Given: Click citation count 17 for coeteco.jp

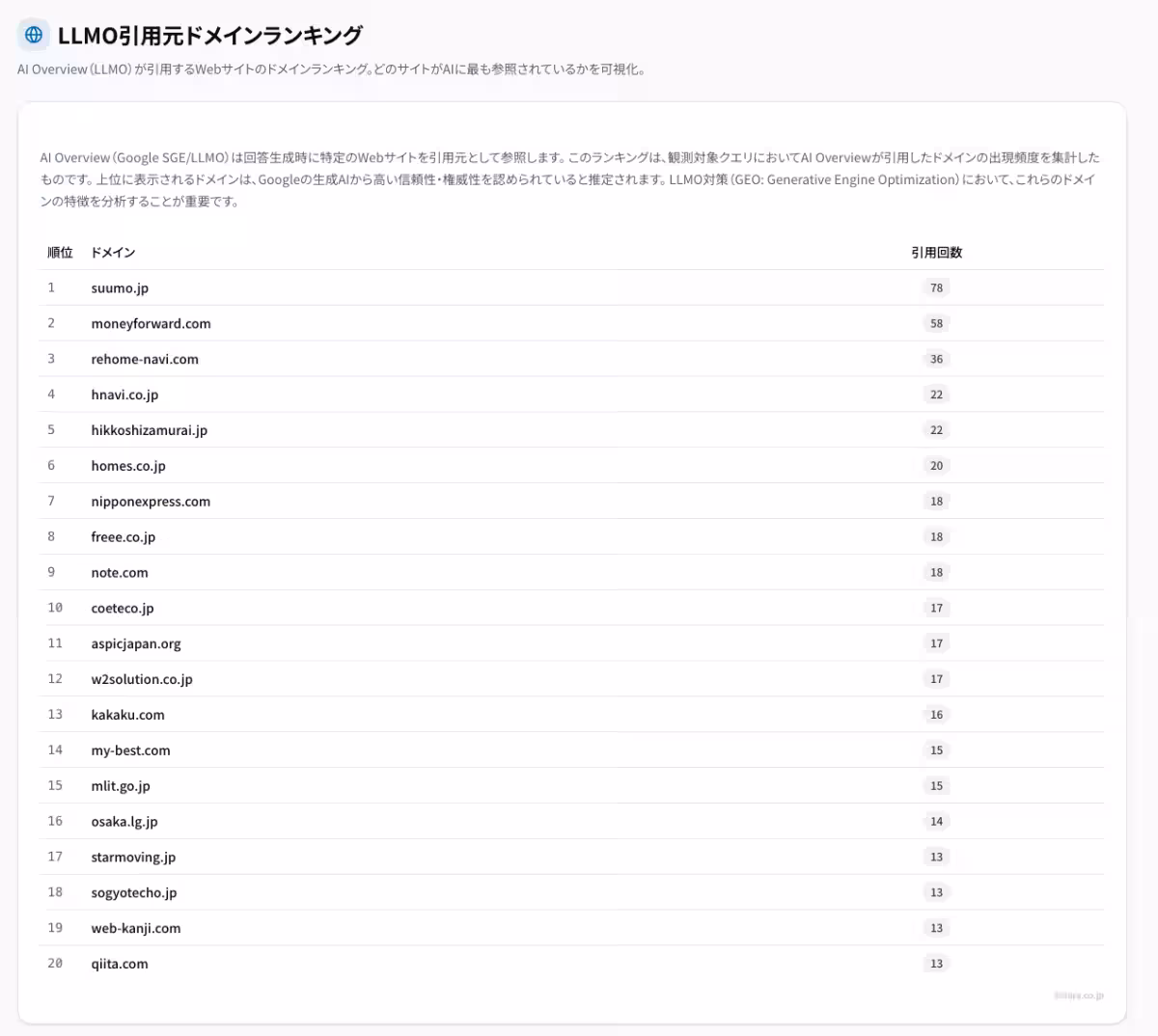Looking at the screenshot, I should pyautogui.click(x=936, y=608).
